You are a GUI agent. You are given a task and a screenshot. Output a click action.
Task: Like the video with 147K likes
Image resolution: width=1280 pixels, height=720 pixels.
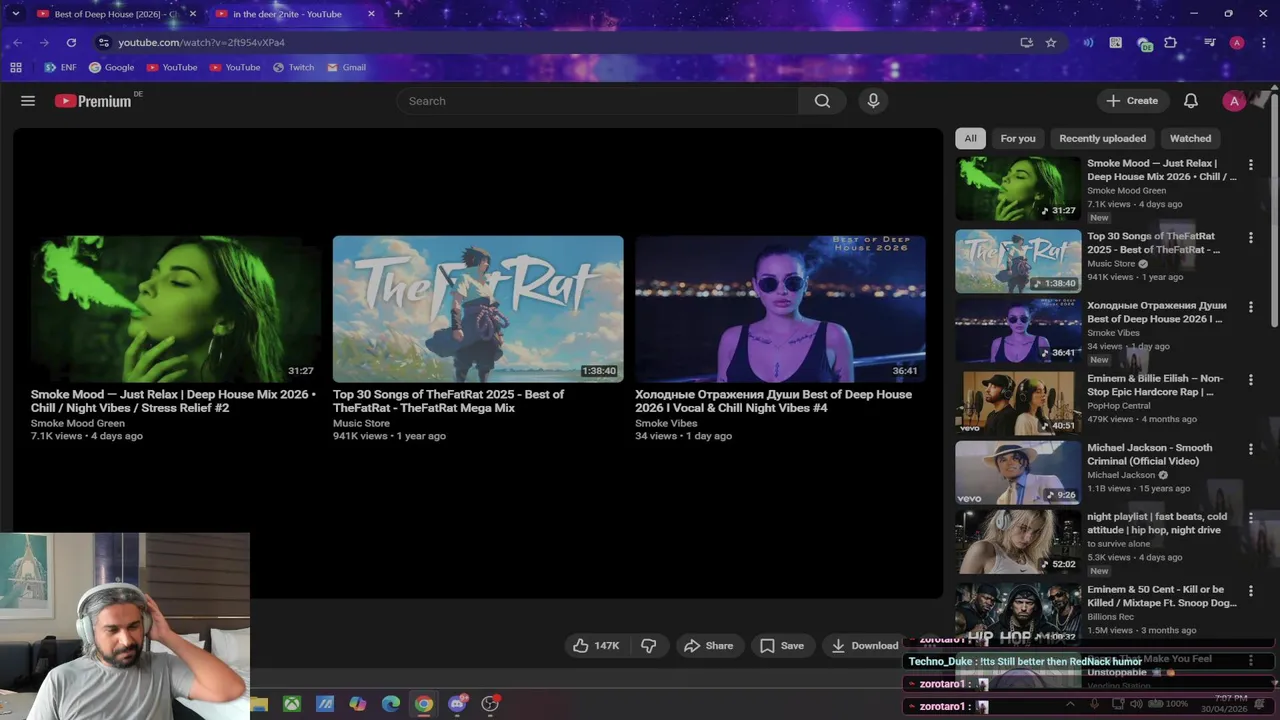(x=596, y=646)
